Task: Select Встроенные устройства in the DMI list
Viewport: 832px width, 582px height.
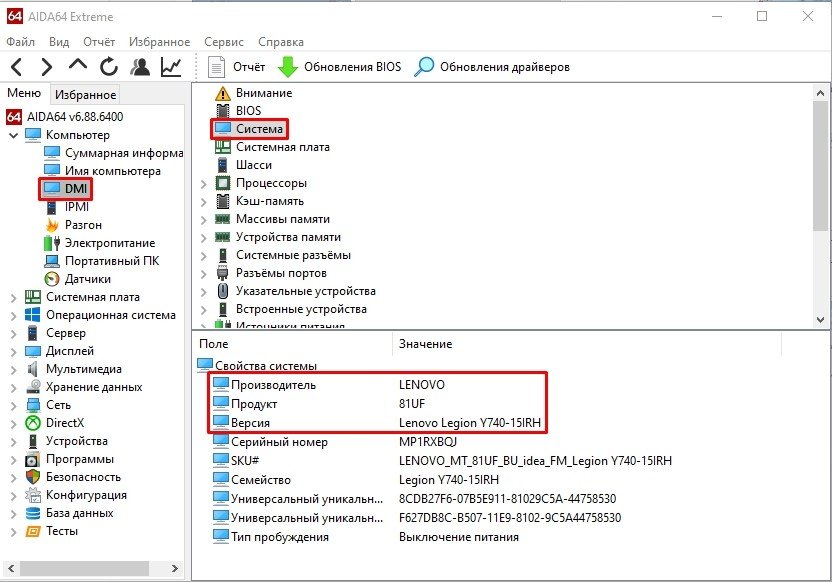Action: 291,309
